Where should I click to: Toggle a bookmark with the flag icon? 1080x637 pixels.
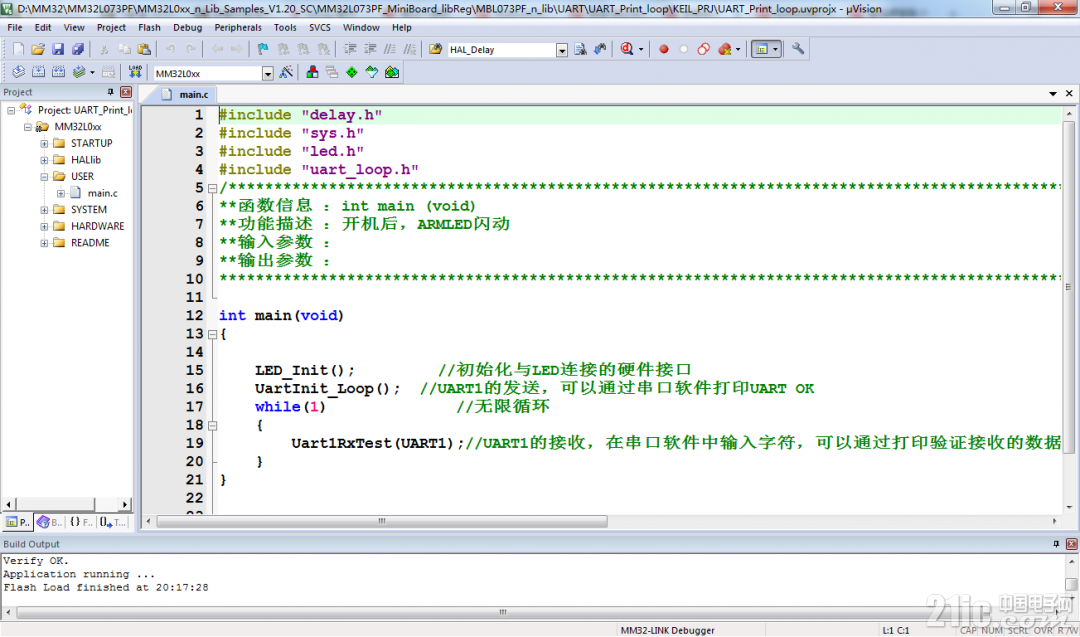[262, 50]
